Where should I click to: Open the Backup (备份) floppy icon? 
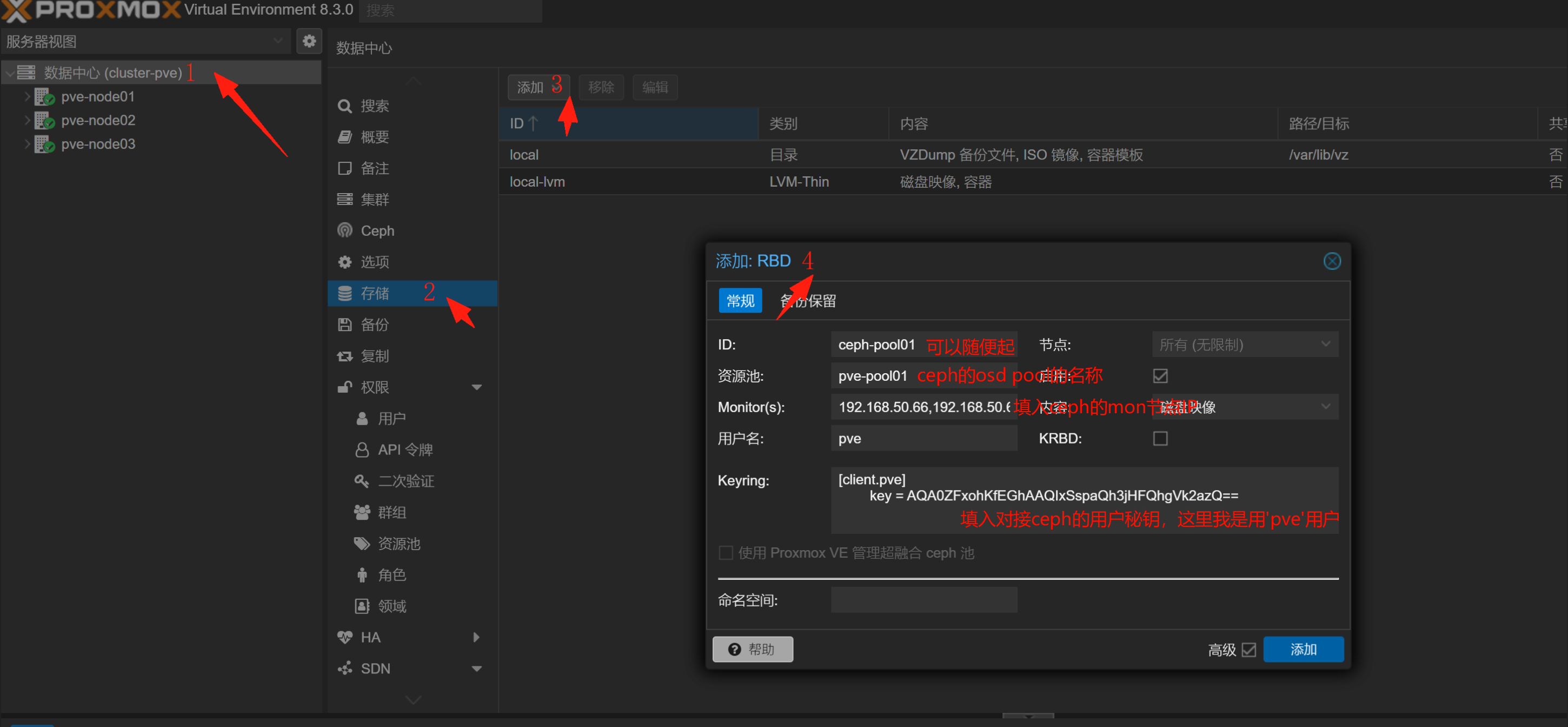(344, 324)
